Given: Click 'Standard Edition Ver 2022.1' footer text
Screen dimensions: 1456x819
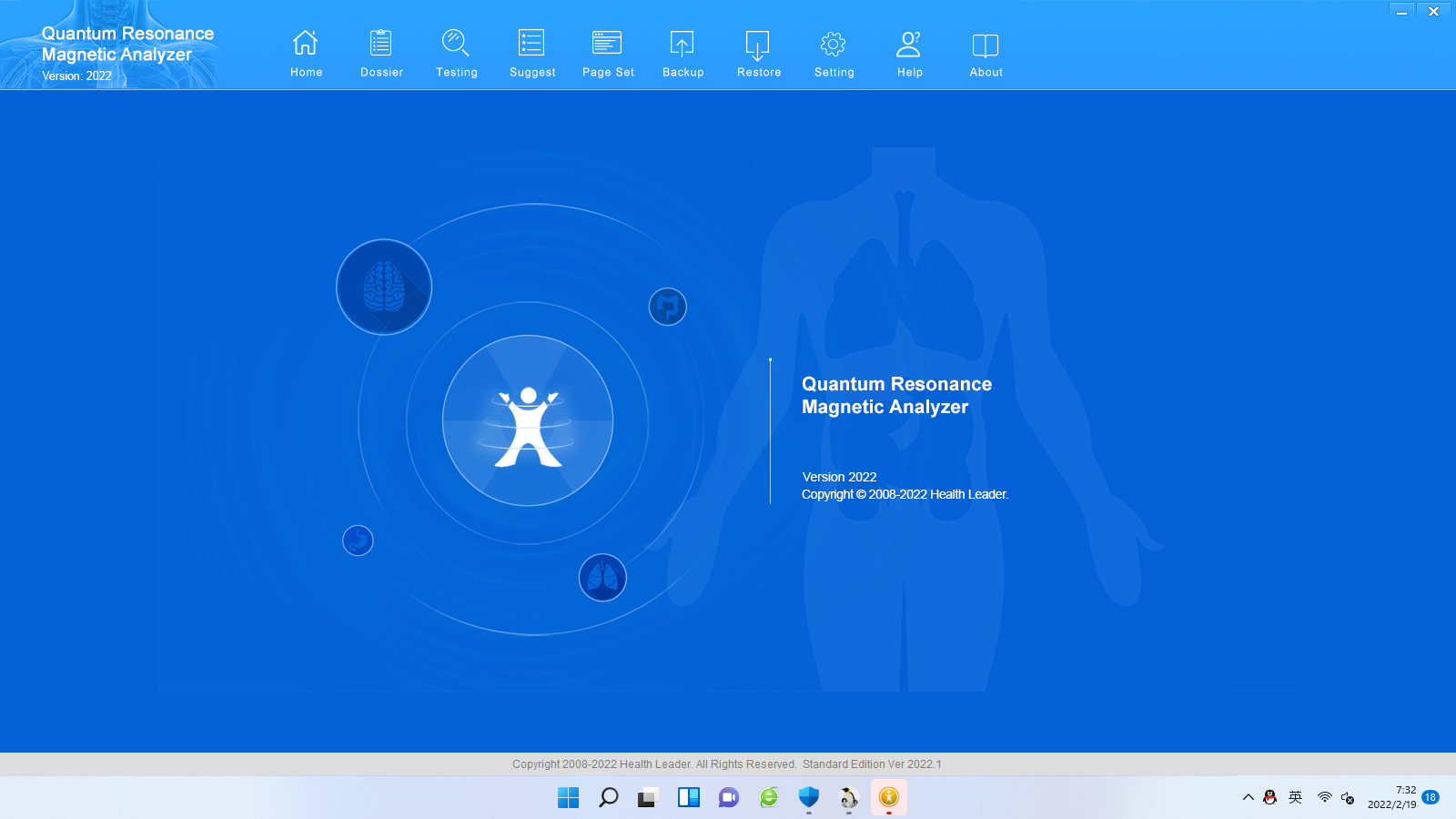Looking at the screenshot, I should click(872, 764).
